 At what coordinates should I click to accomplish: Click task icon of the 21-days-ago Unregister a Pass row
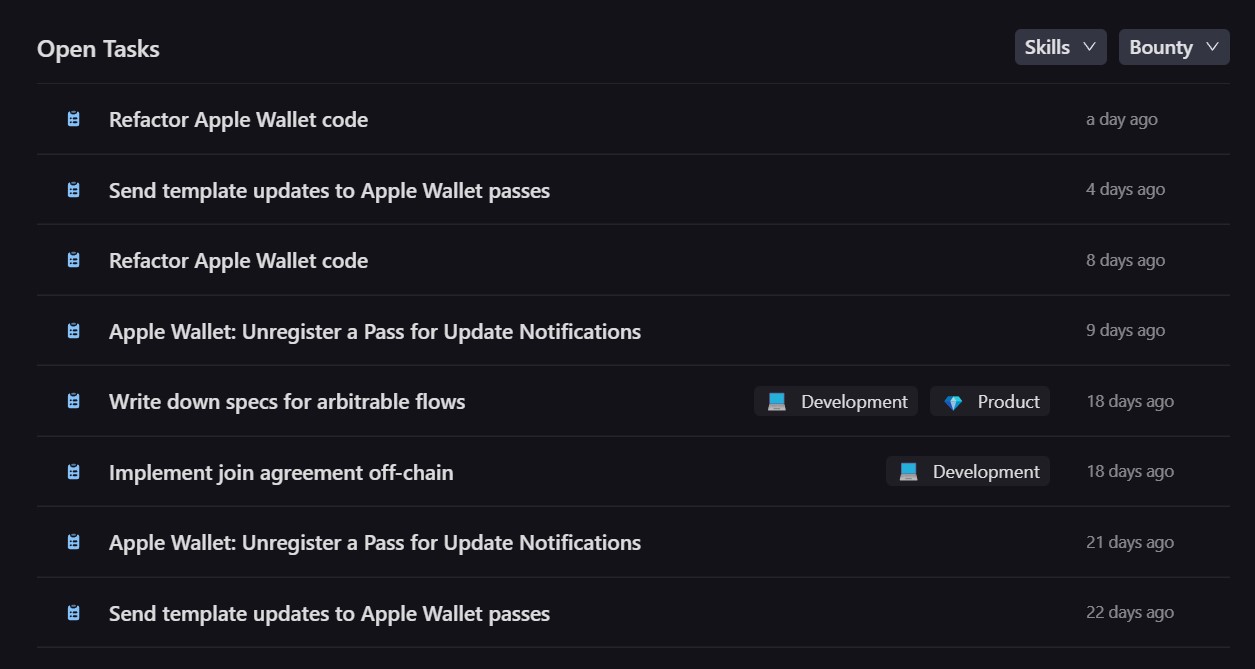pyautogui.click(x=73, y=542)
